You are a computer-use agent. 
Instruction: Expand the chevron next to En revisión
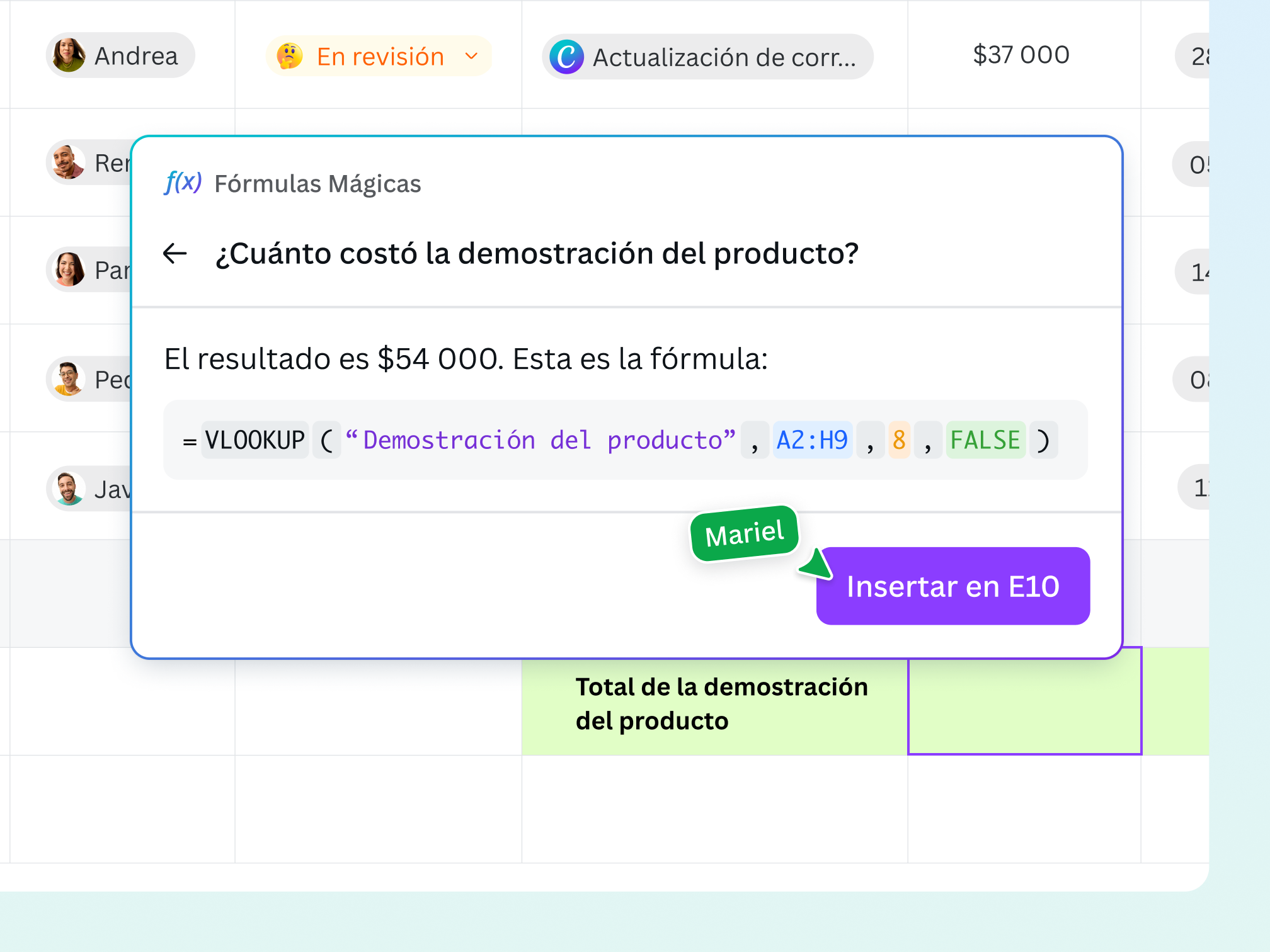[471, 57]
